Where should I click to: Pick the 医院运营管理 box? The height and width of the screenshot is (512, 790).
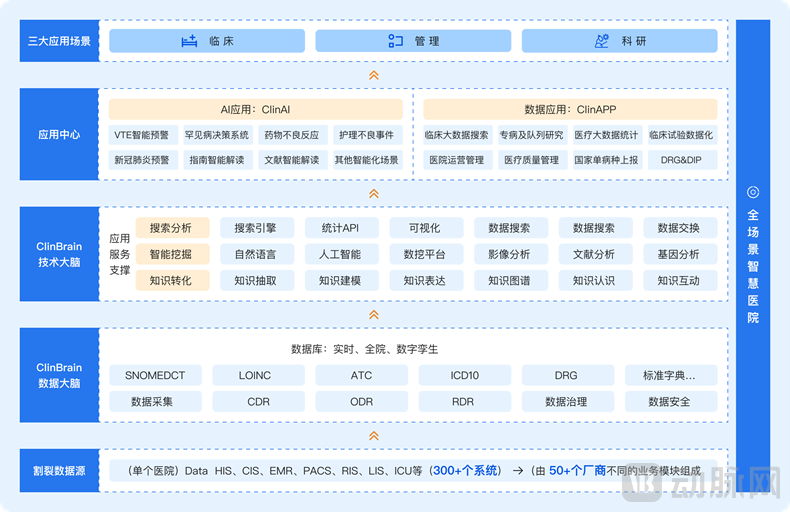tap(457, 160)
